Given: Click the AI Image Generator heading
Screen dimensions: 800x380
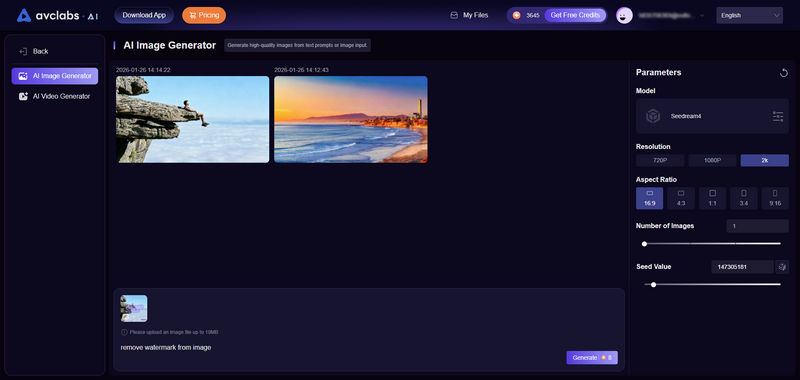Looking at the screenshot, I should click(169, 45).
